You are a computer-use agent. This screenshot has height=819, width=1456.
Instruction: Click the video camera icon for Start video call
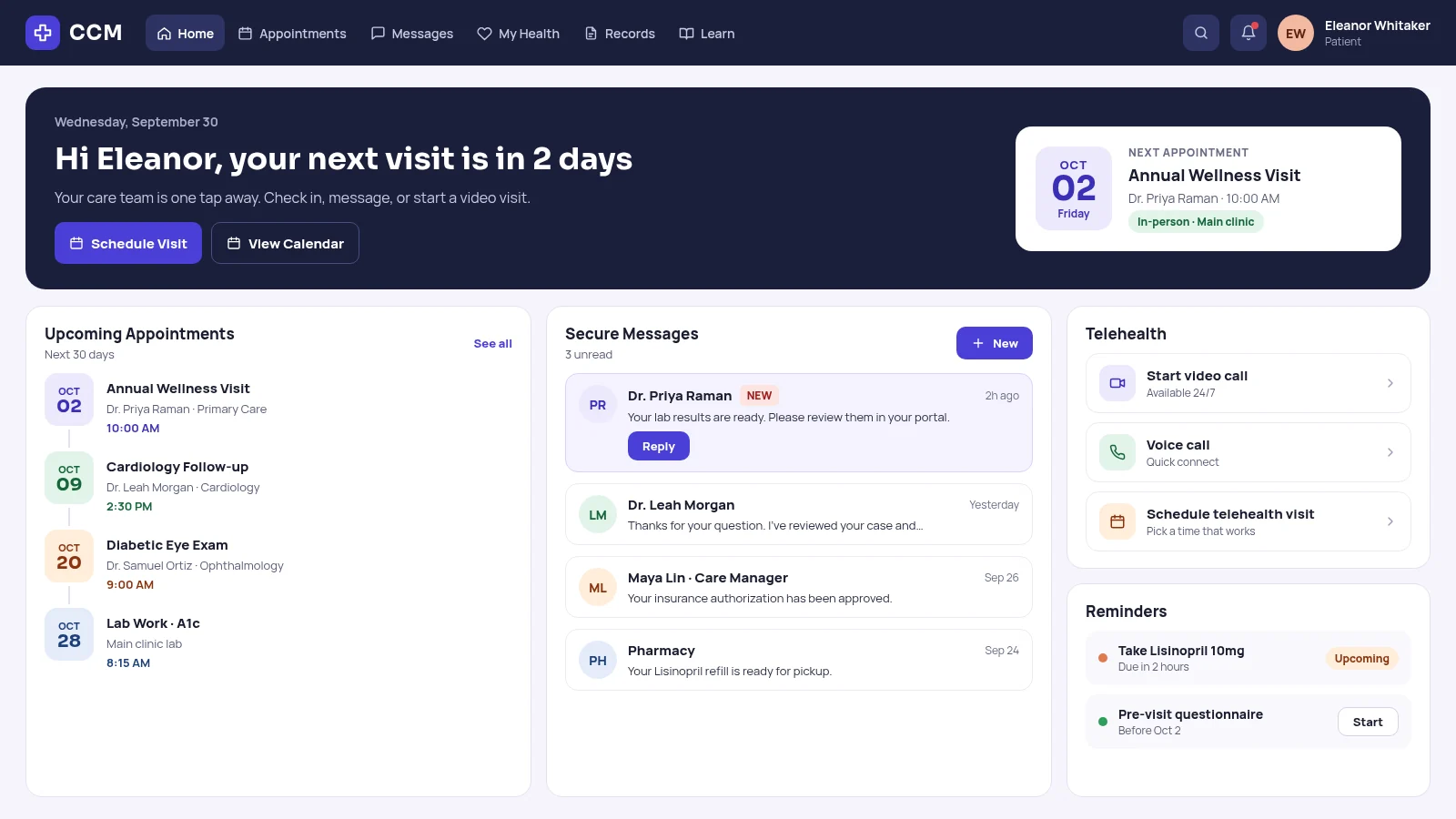coord(1117,383)
